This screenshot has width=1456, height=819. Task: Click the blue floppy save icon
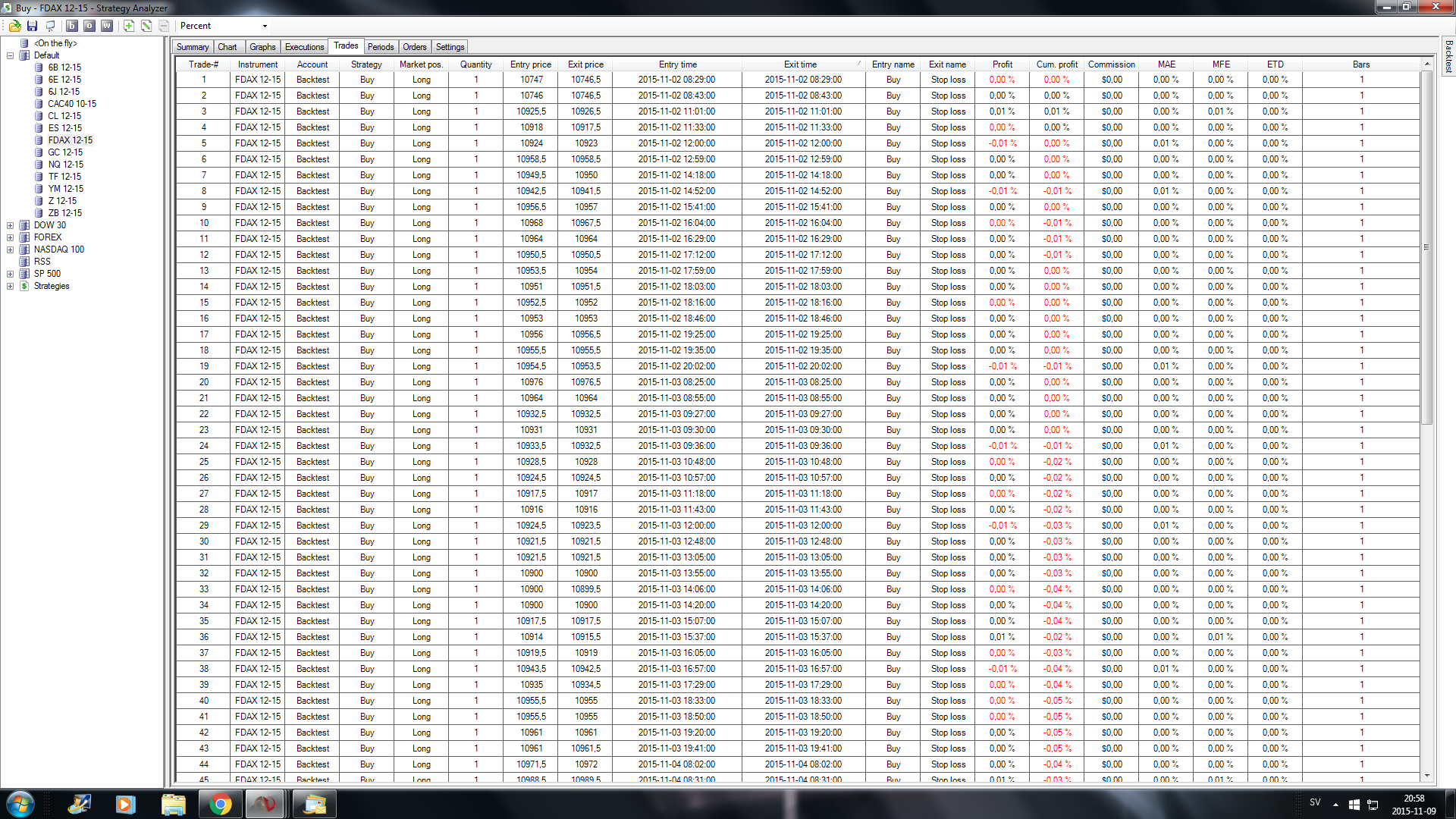click(x=32, y=26)
